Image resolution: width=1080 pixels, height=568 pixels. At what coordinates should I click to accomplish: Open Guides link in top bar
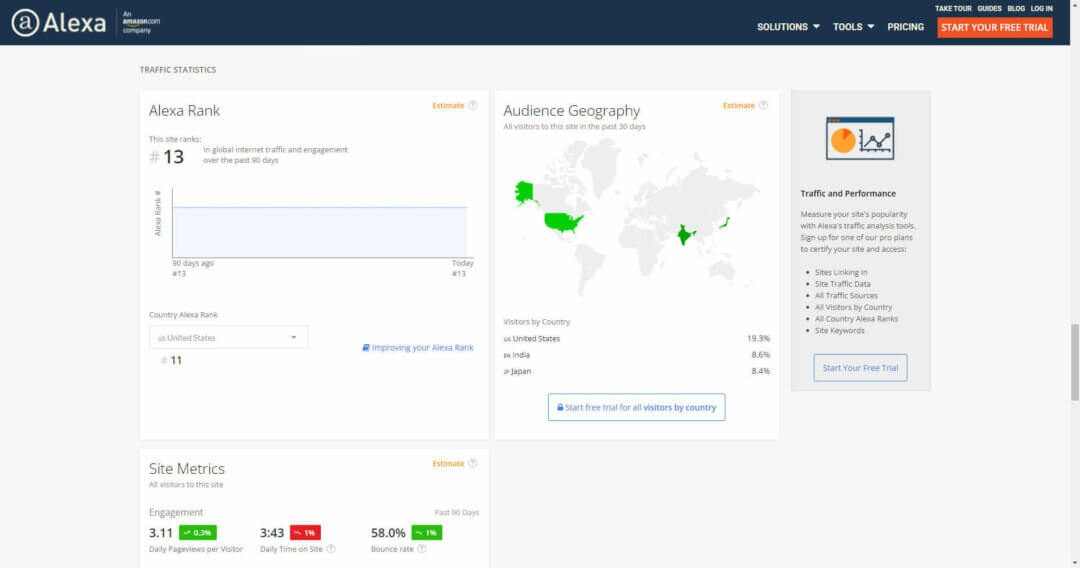coord(989,8)
